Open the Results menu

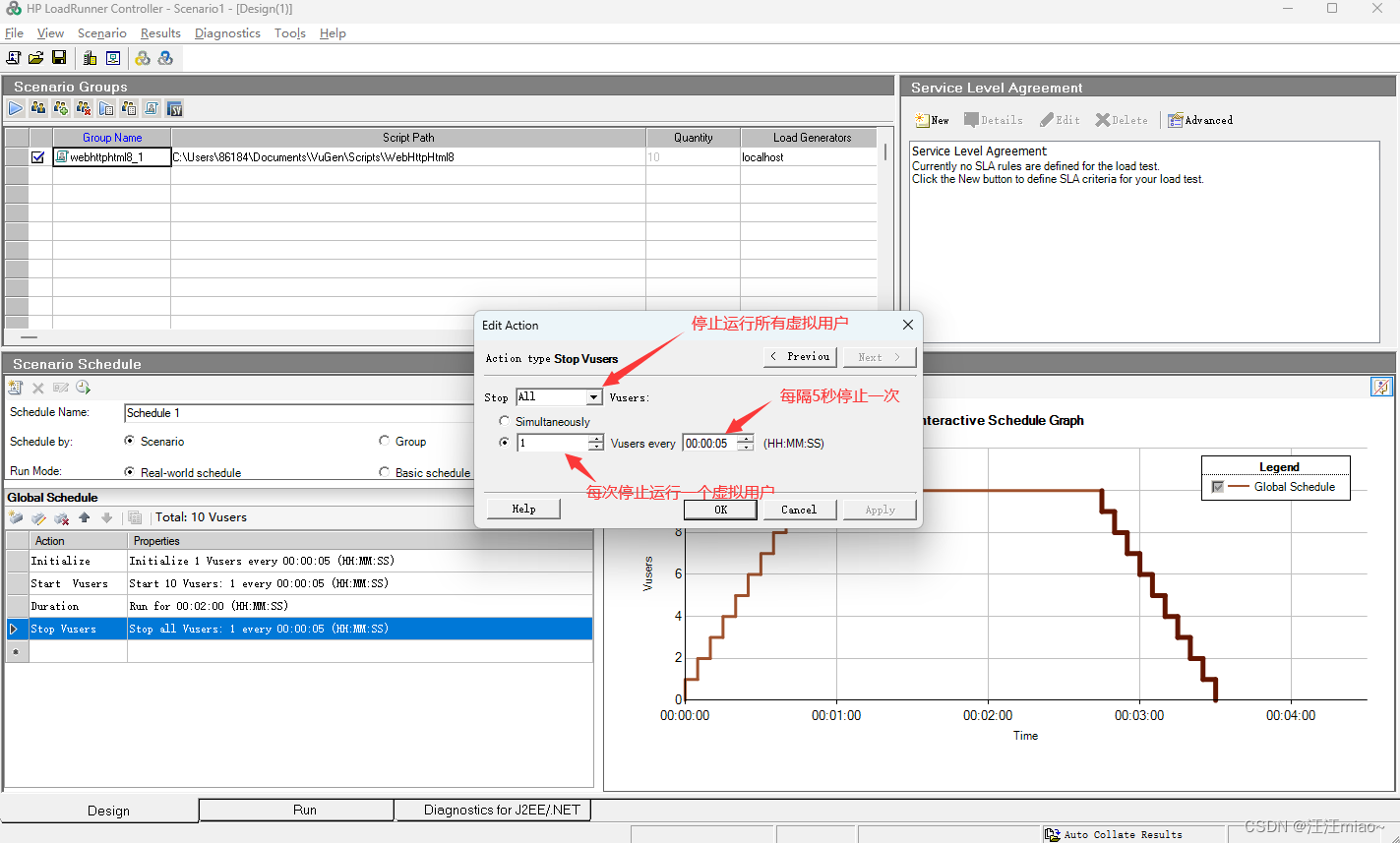click(x=160, y=32)
